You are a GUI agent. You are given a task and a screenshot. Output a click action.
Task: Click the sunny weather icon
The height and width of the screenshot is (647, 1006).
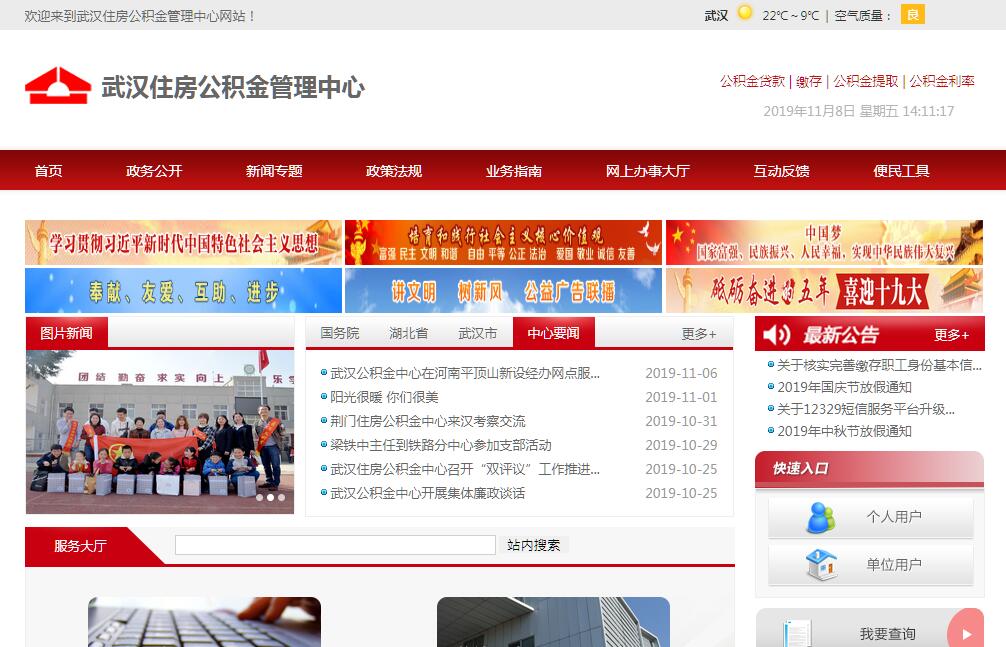745,14
